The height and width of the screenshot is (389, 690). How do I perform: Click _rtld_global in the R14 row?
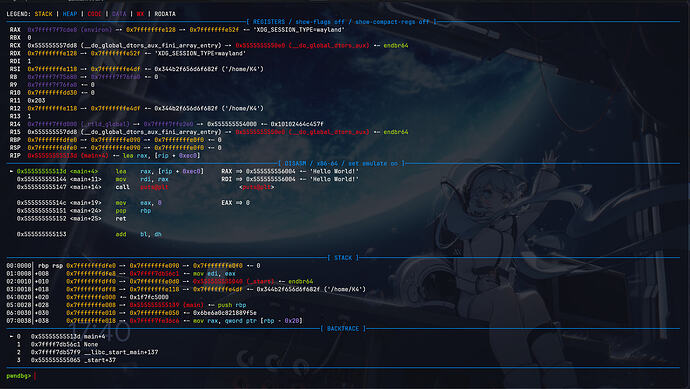pos(105,124)
